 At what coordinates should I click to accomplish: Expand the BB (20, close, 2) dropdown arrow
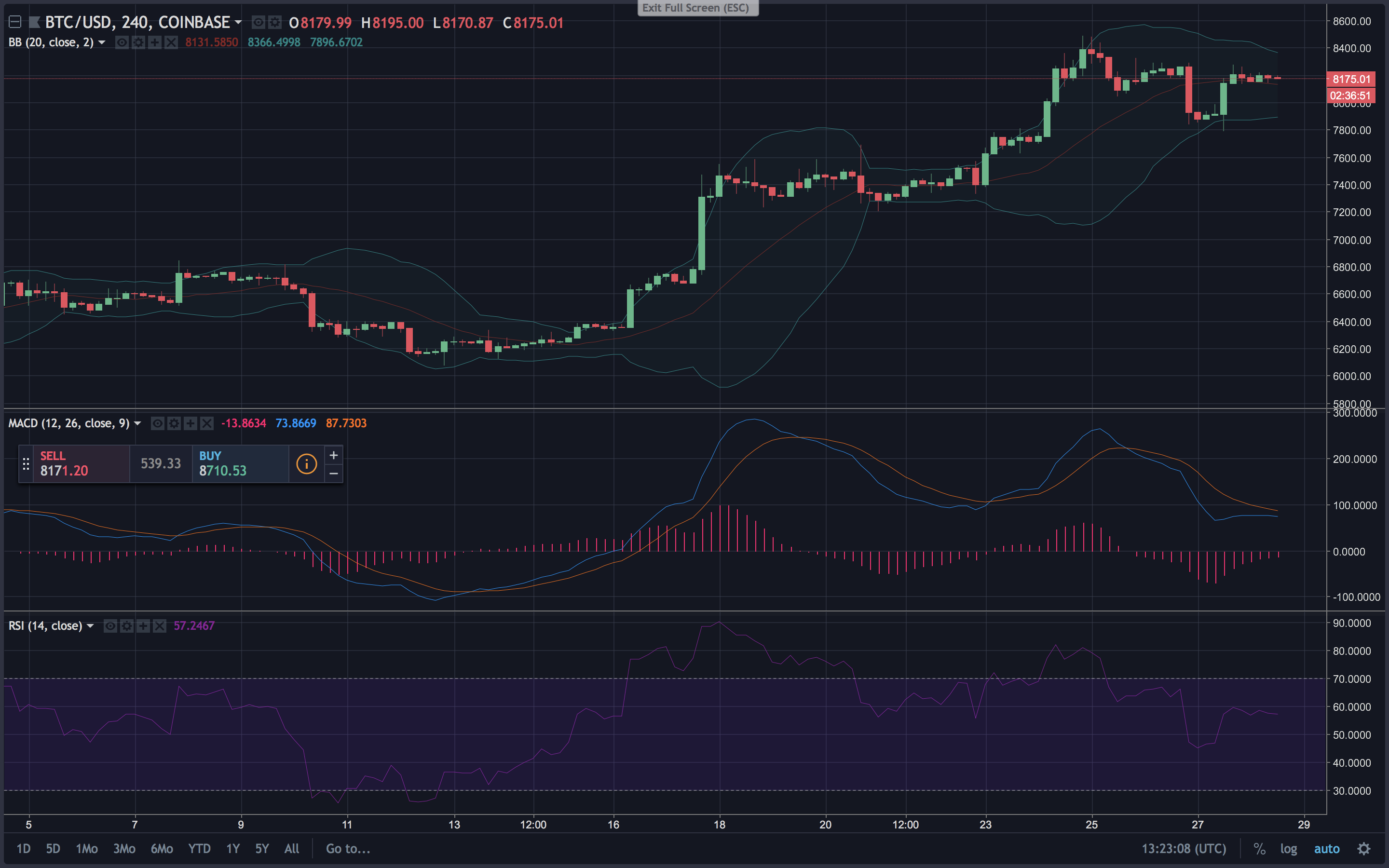coord(102,42)
